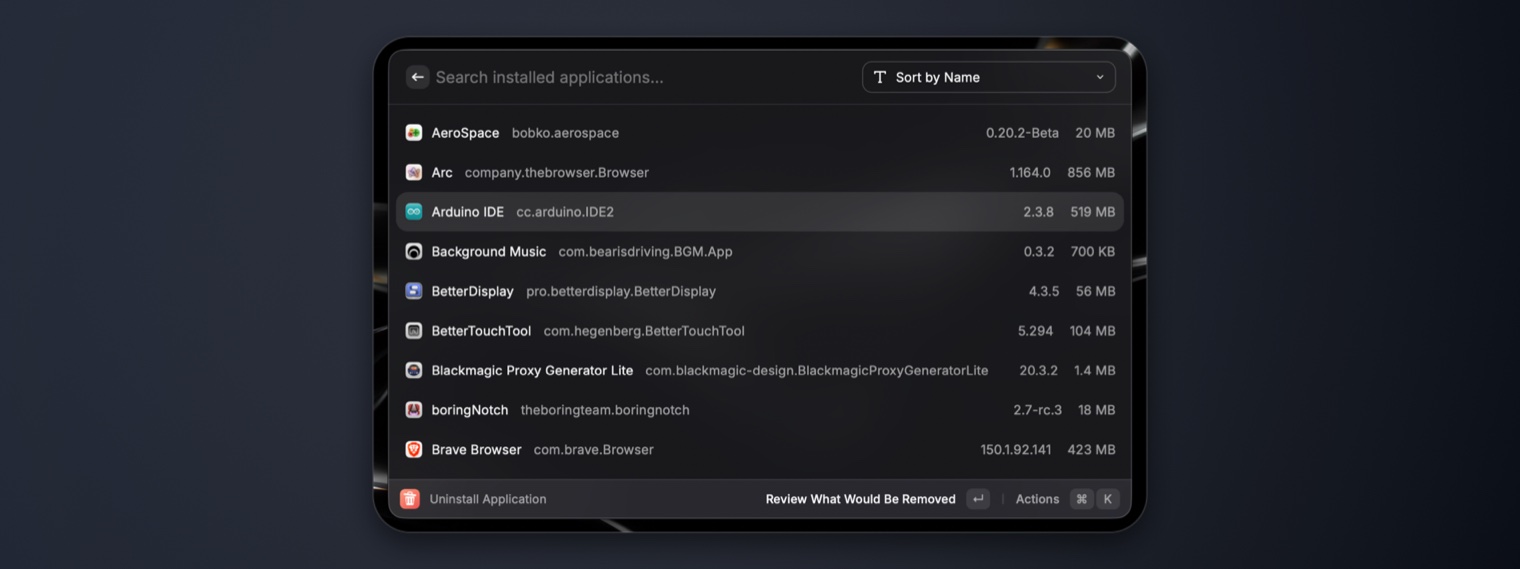Click bundle ID theboringteam.boringnotch
This screenshot has height=569, width=1520.
pyautogui.click(x=605, y=410)
